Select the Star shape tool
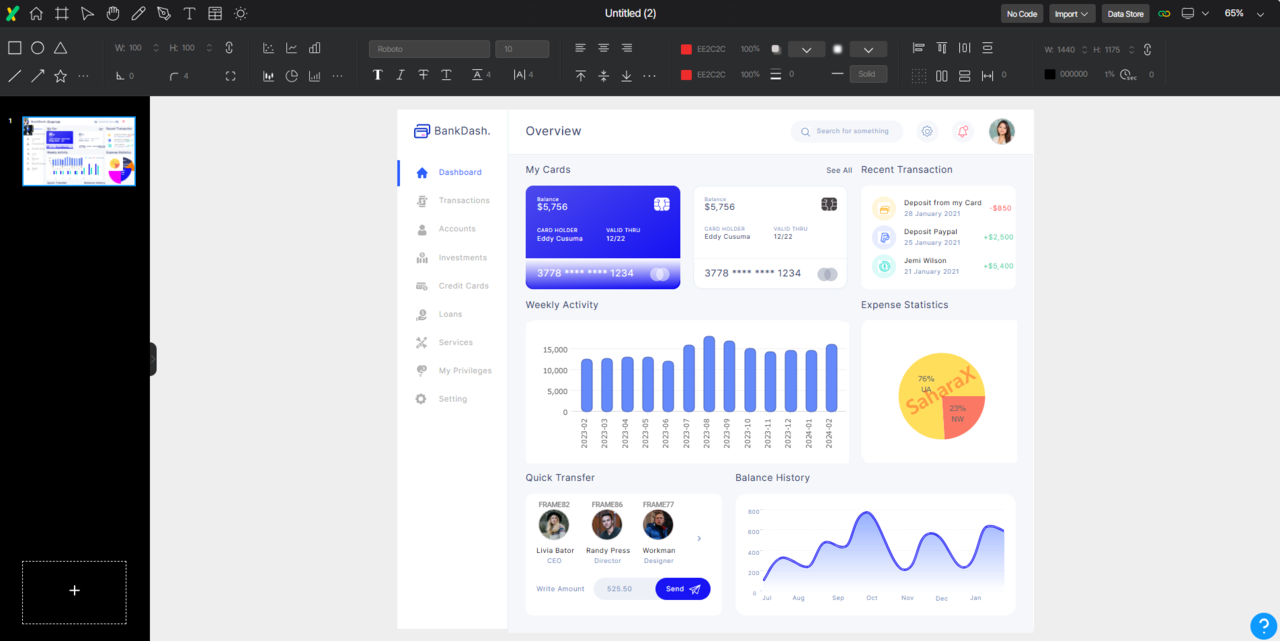The width and height of the screenshot is (1280, 641). (x=60, y=76)
